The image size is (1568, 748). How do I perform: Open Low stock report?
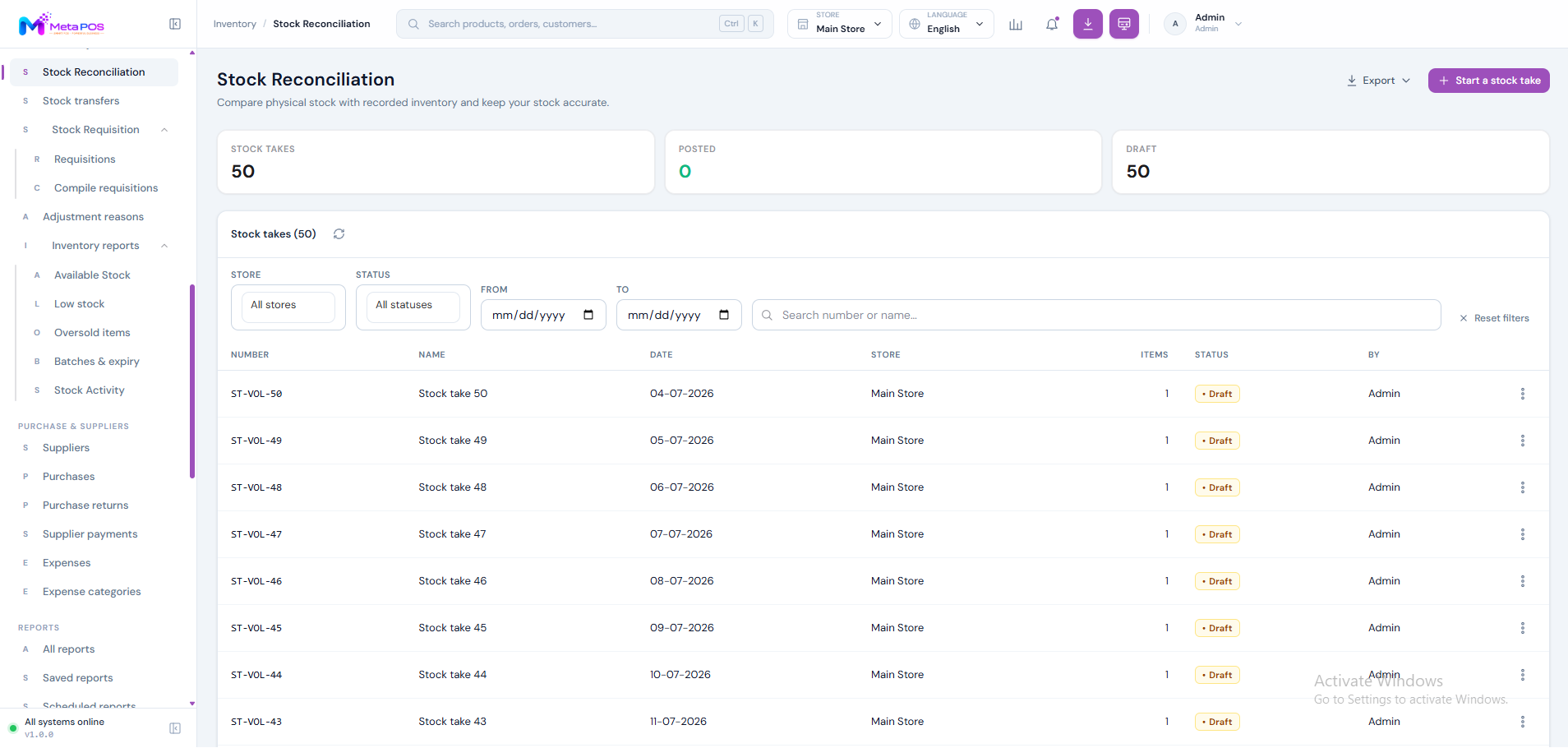(x=79, y=304)
